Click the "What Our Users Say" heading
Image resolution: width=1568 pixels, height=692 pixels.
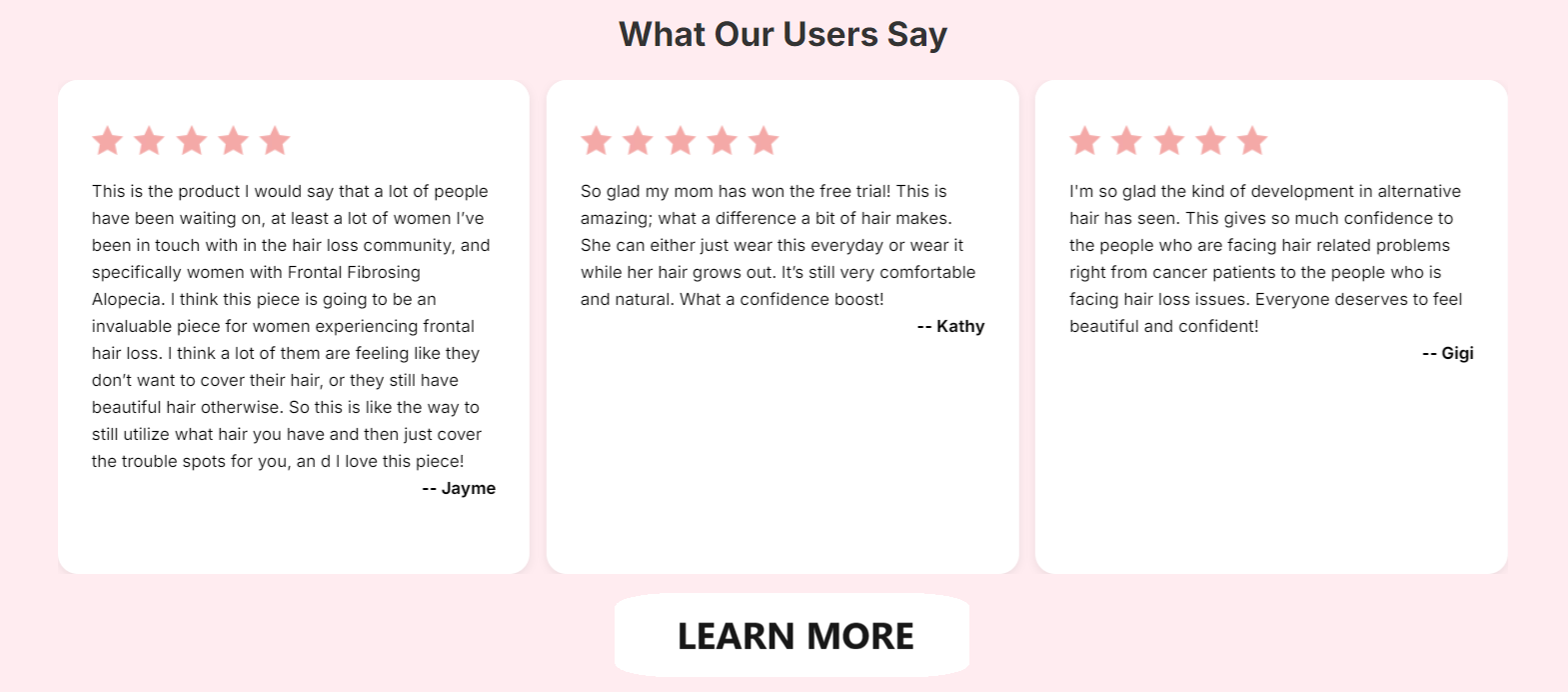click(x=783, y=34)
